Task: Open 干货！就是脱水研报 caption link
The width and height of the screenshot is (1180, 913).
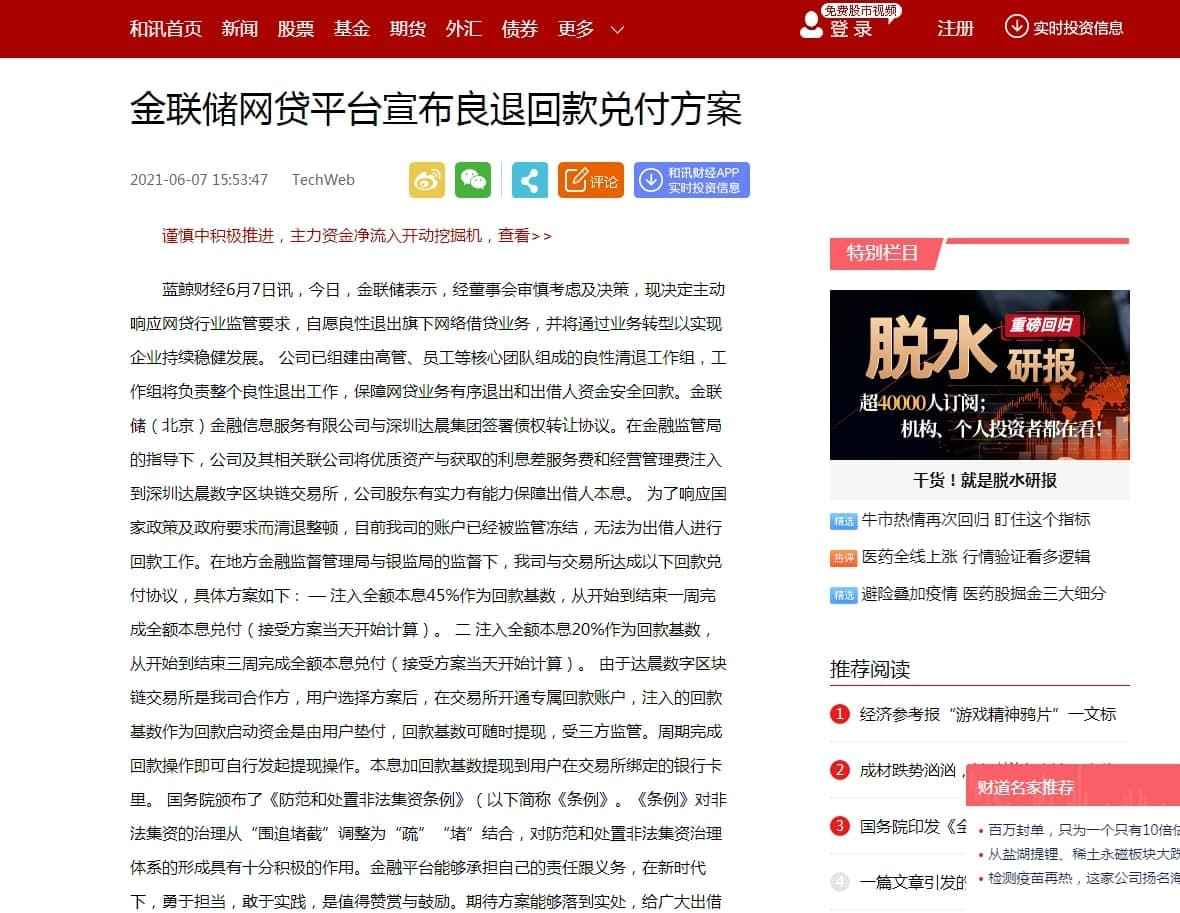Action: [x=985, y=480]
